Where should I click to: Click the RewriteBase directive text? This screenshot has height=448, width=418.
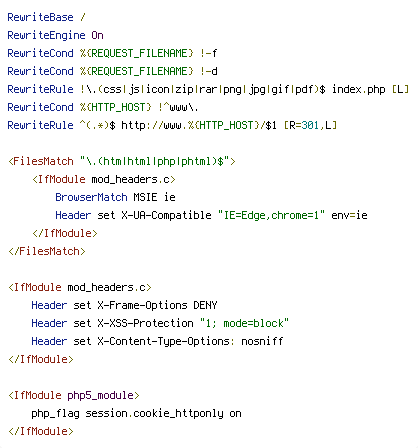coord(40,17)
